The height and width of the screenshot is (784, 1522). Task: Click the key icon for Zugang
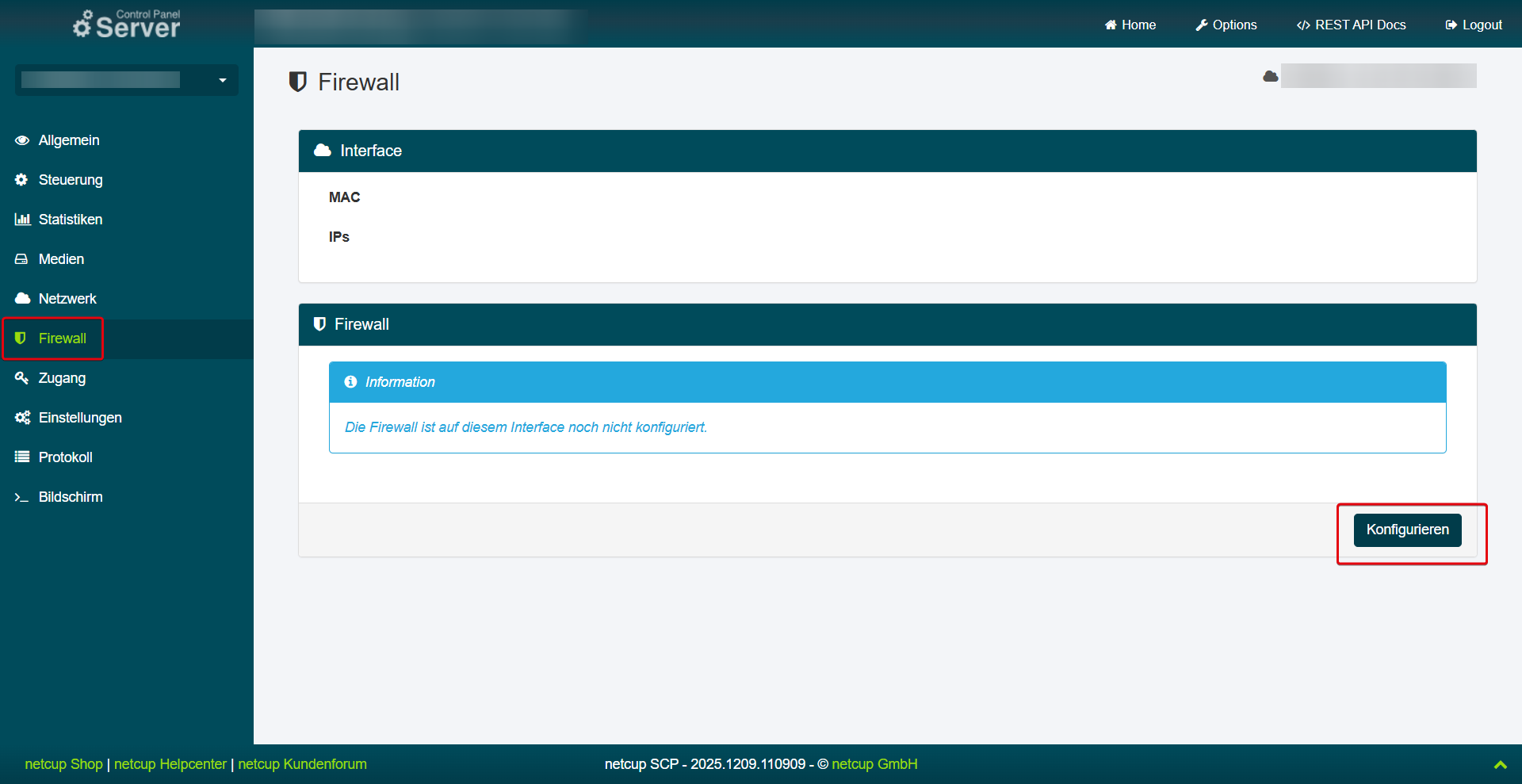click(x=21, y=378)
